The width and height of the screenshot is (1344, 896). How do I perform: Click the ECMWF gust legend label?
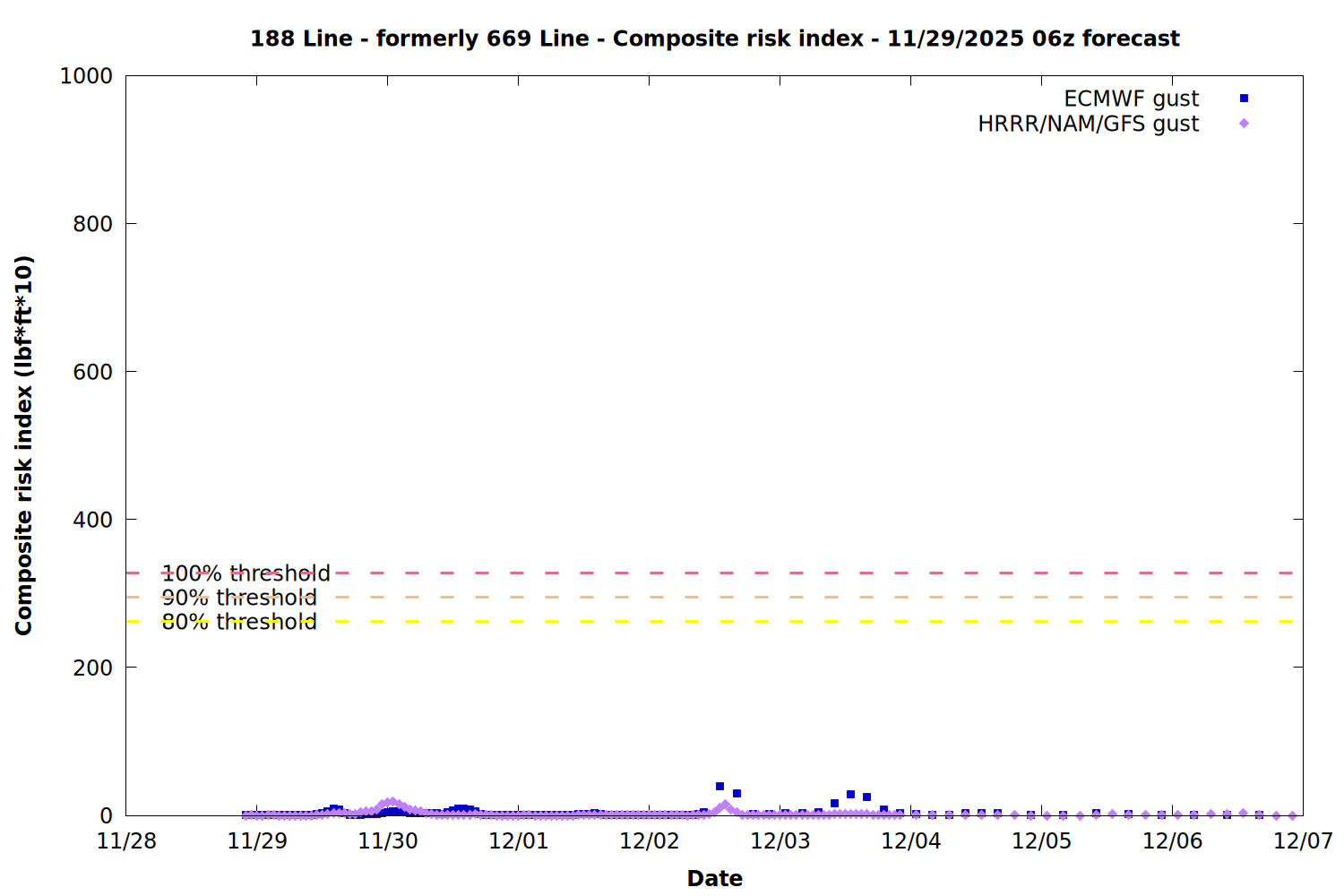tap(1131, 99)
